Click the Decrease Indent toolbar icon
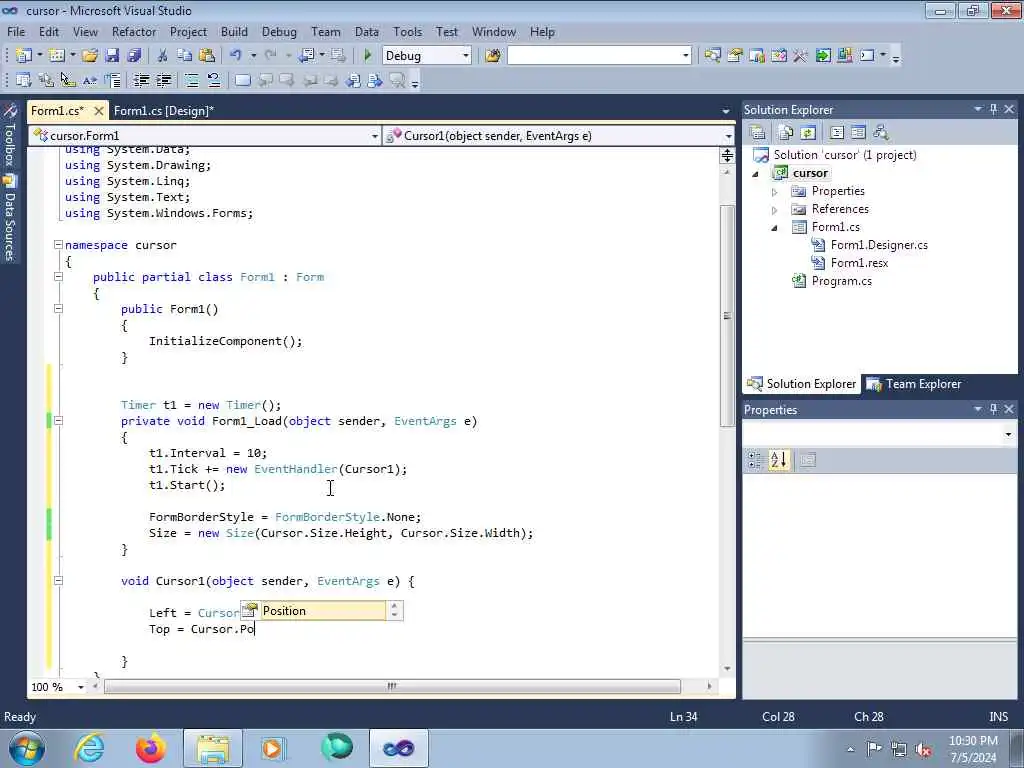 (x=141, y=80)
